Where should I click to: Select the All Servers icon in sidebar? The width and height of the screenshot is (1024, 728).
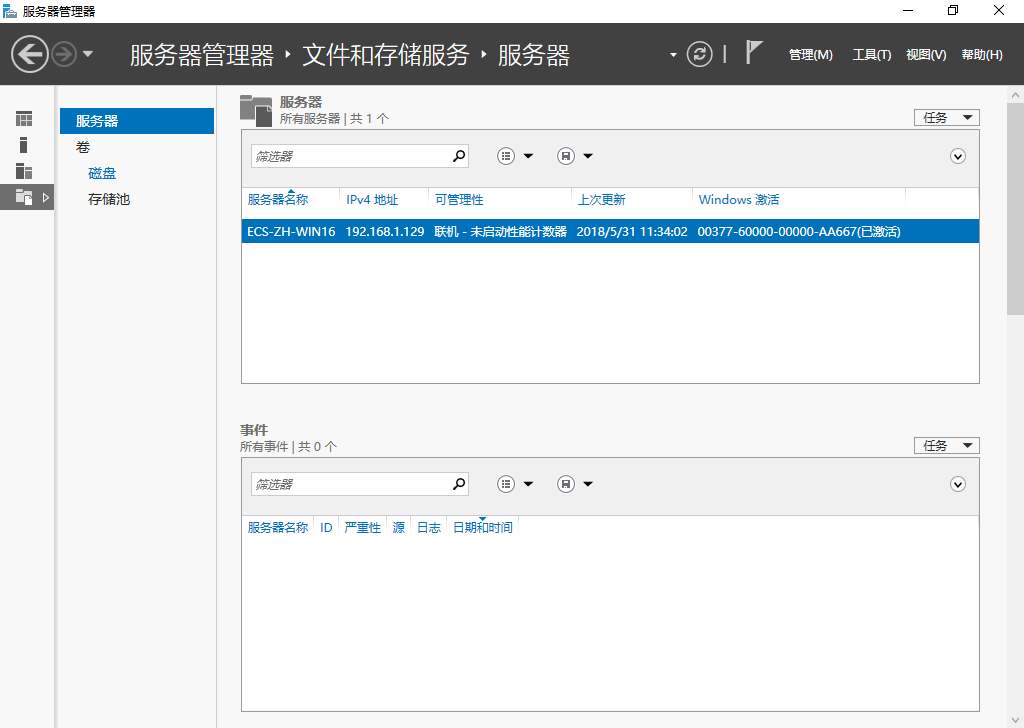(x=24, y=171)
